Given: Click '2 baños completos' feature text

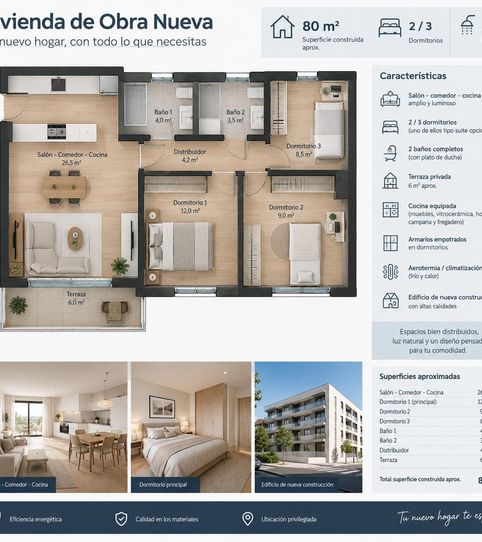Looking at the screenshot, I should (x=436, y=149).
